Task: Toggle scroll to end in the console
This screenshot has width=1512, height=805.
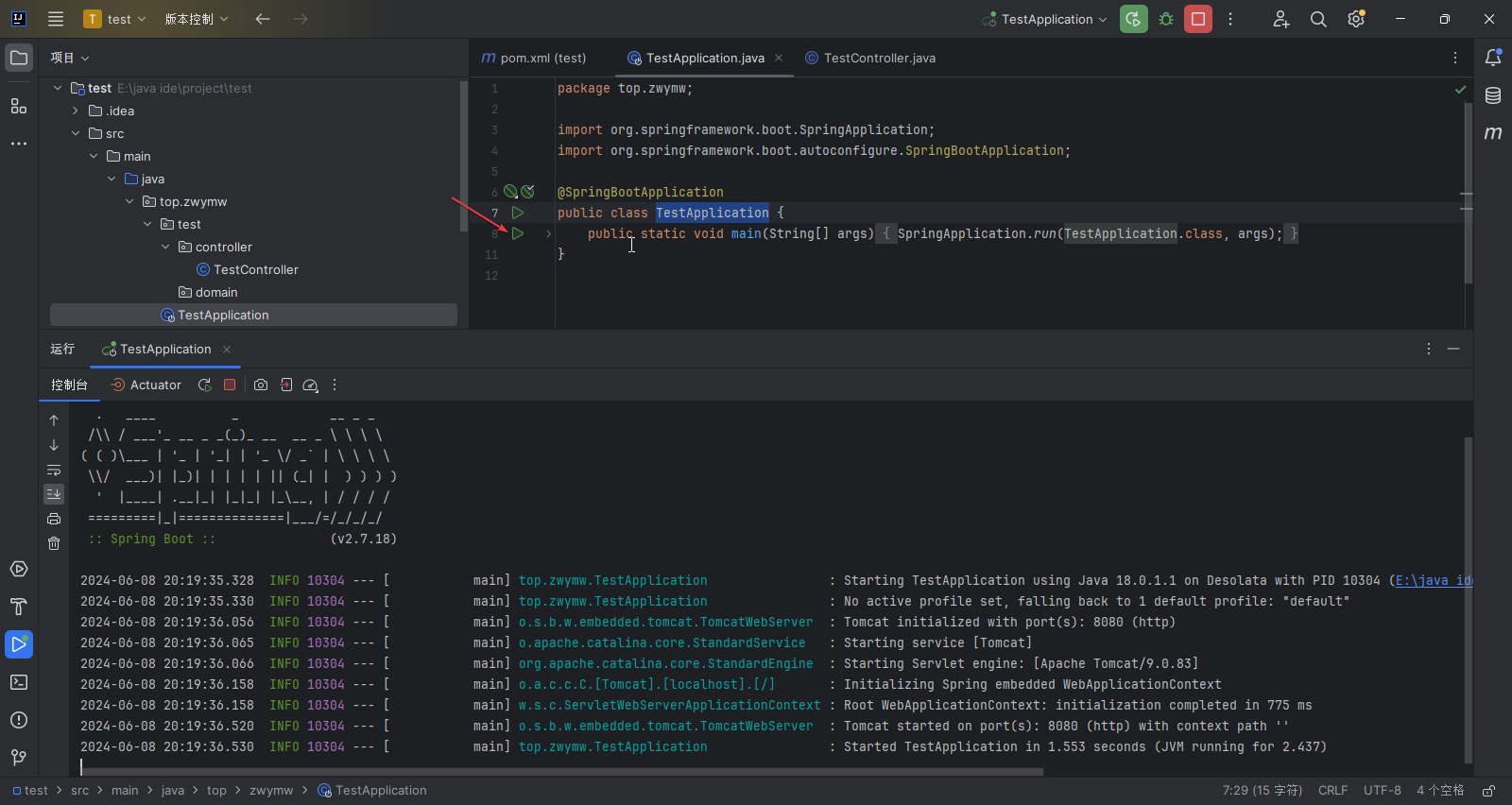Action: (54, 494)
